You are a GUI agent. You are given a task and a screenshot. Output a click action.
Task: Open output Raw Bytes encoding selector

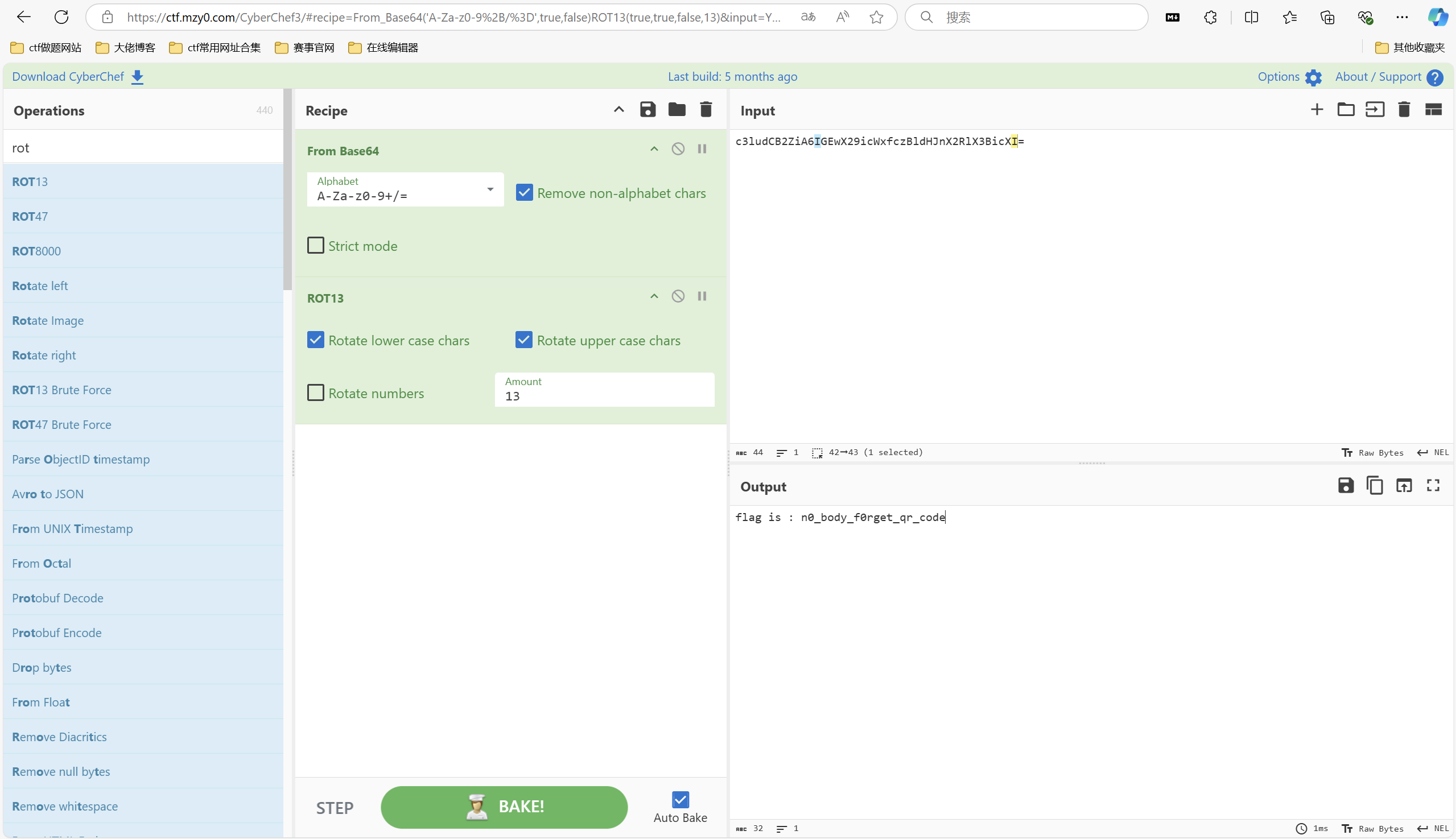[x=1372, y=828]
